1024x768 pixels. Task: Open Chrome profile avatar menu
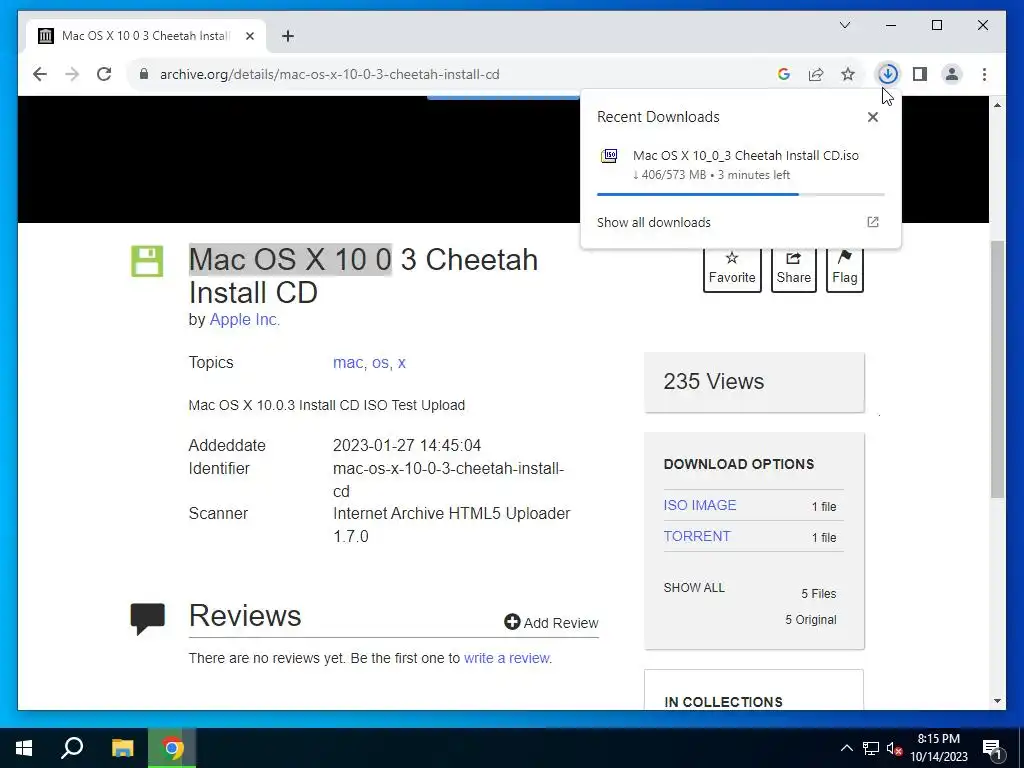coord(952,74)
